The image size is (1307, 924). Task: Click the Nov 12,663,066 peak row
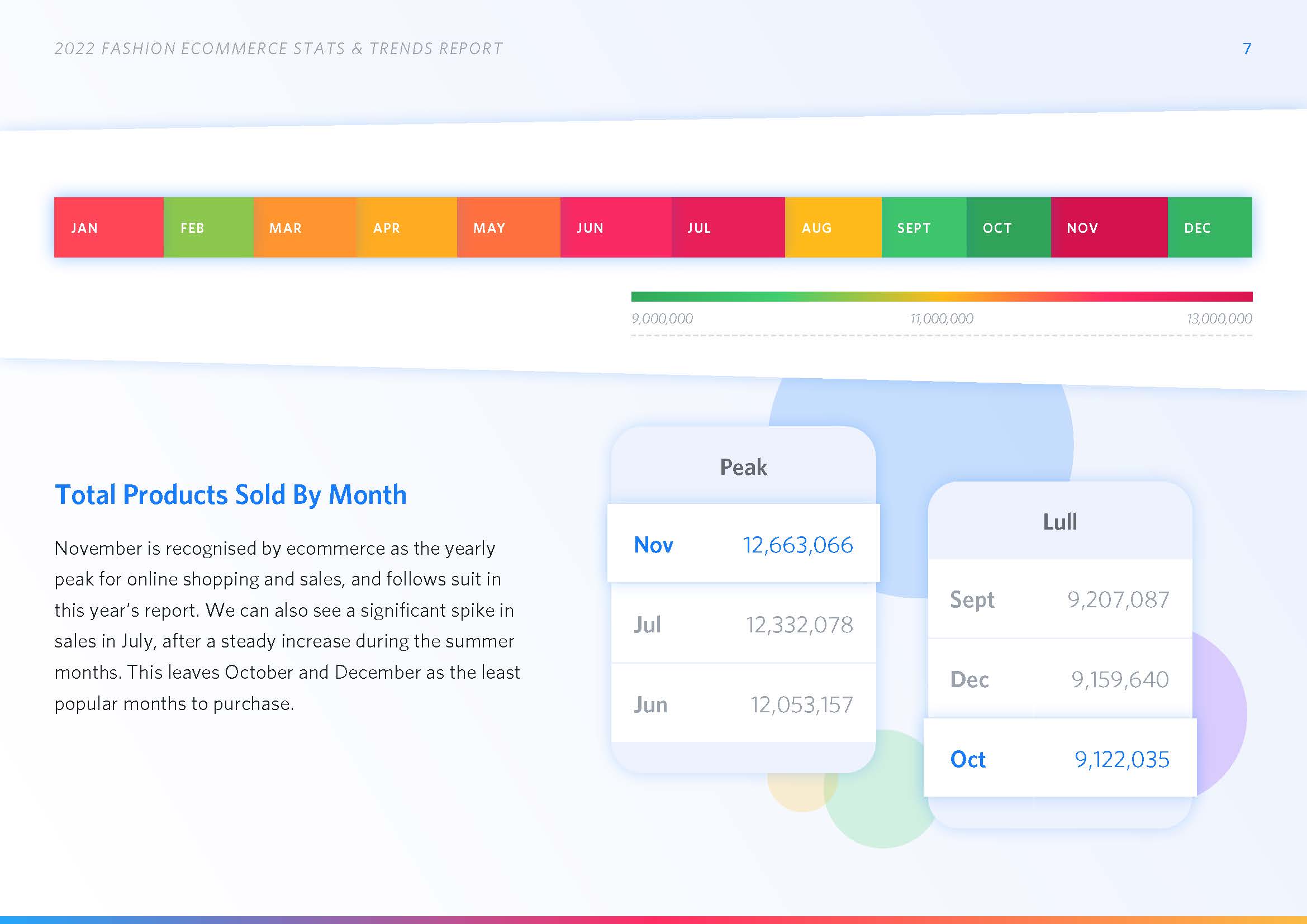tap(743, 544)
